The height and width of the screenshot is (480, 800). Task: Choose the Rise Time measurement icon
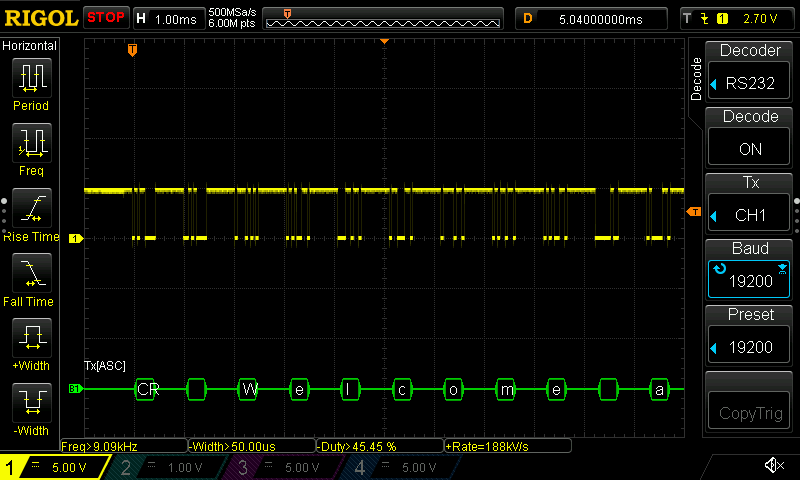30,208
